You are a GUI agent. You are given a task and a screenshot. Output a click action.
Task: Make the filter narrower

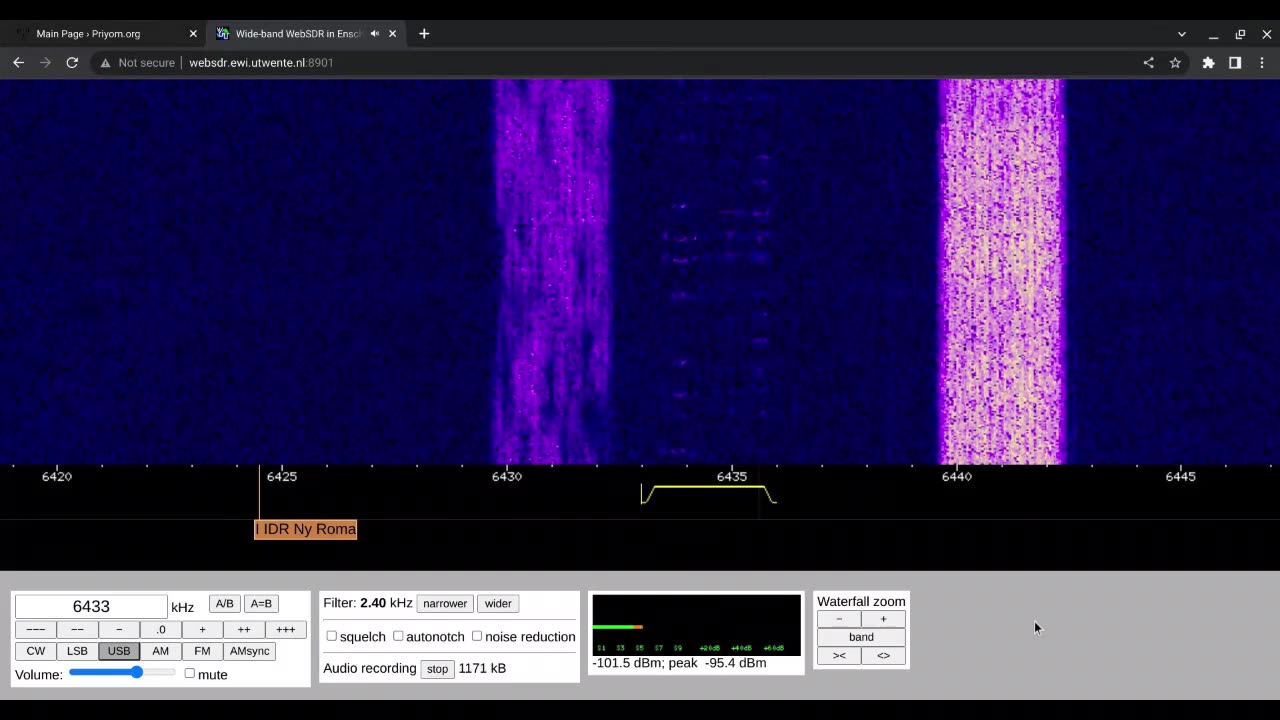coord(445,603)
